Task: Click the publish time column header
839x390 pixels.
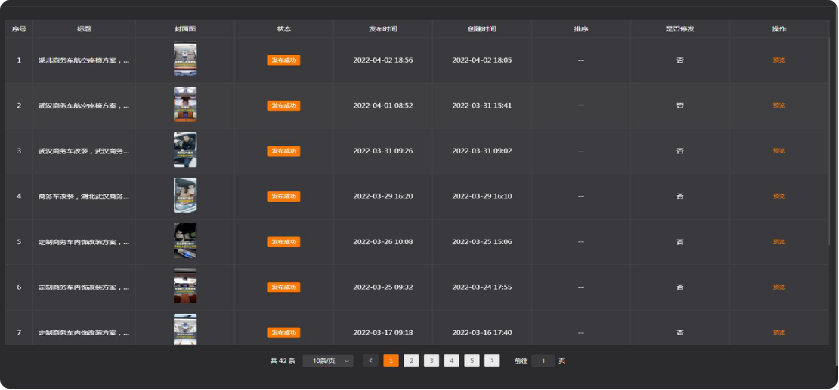Action: pos(383,29)
